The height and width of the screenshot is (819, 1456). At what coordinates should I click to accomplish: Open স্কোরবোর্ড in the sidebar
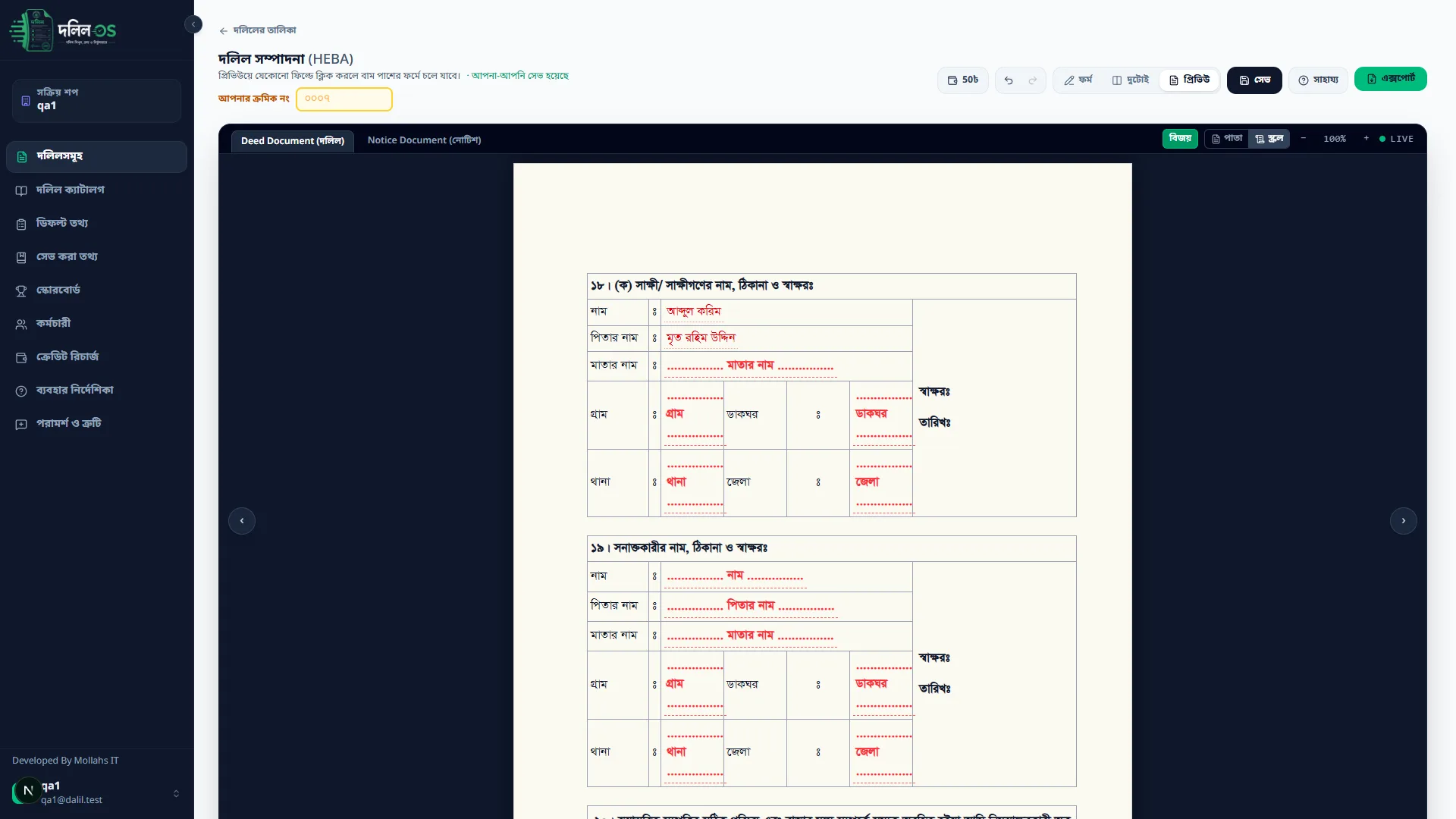(96, 290)
